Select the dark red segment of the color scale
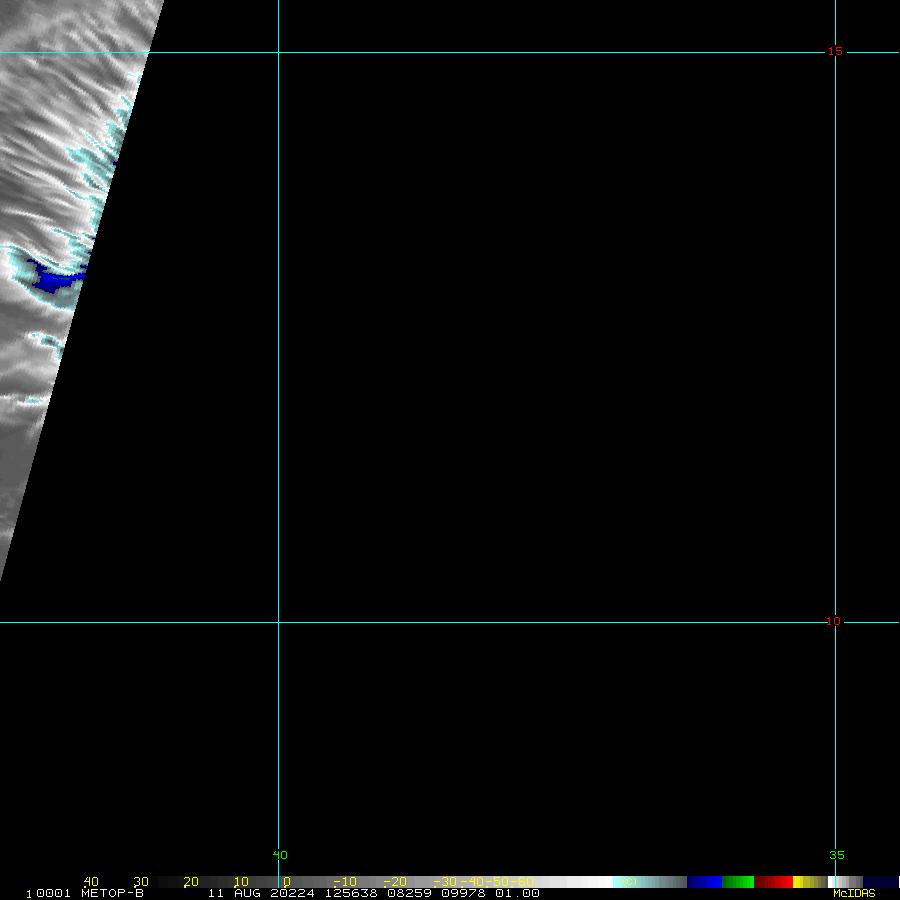 [x=773, y=882]
